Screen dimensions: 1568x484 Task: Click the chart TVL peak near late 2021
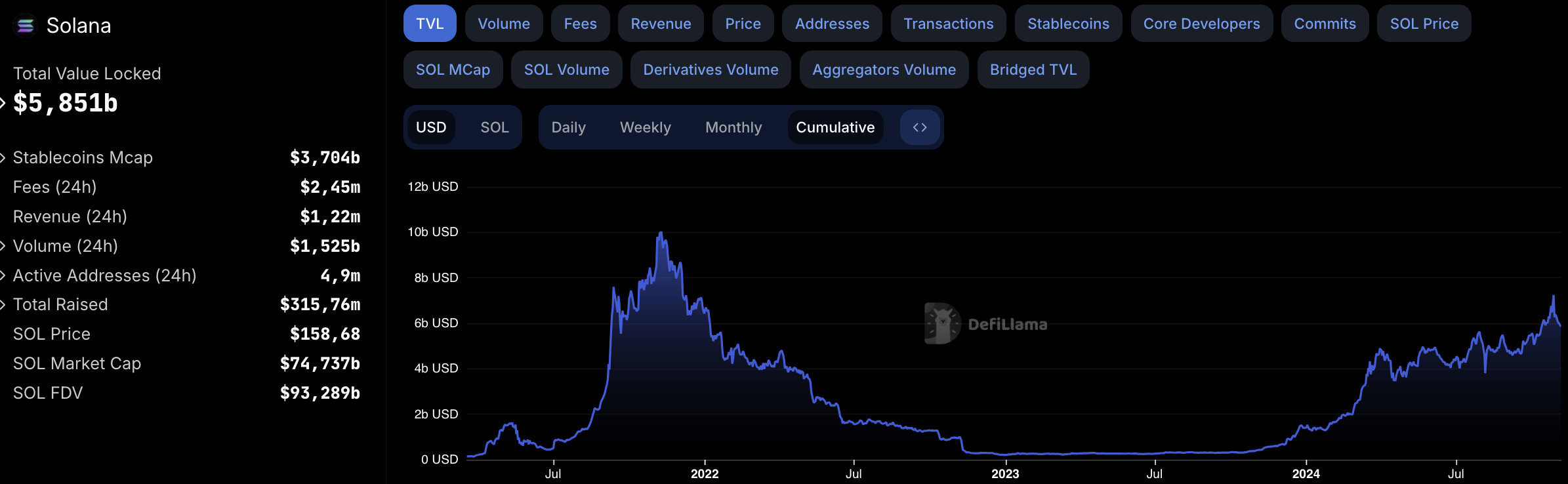(661, 233)
